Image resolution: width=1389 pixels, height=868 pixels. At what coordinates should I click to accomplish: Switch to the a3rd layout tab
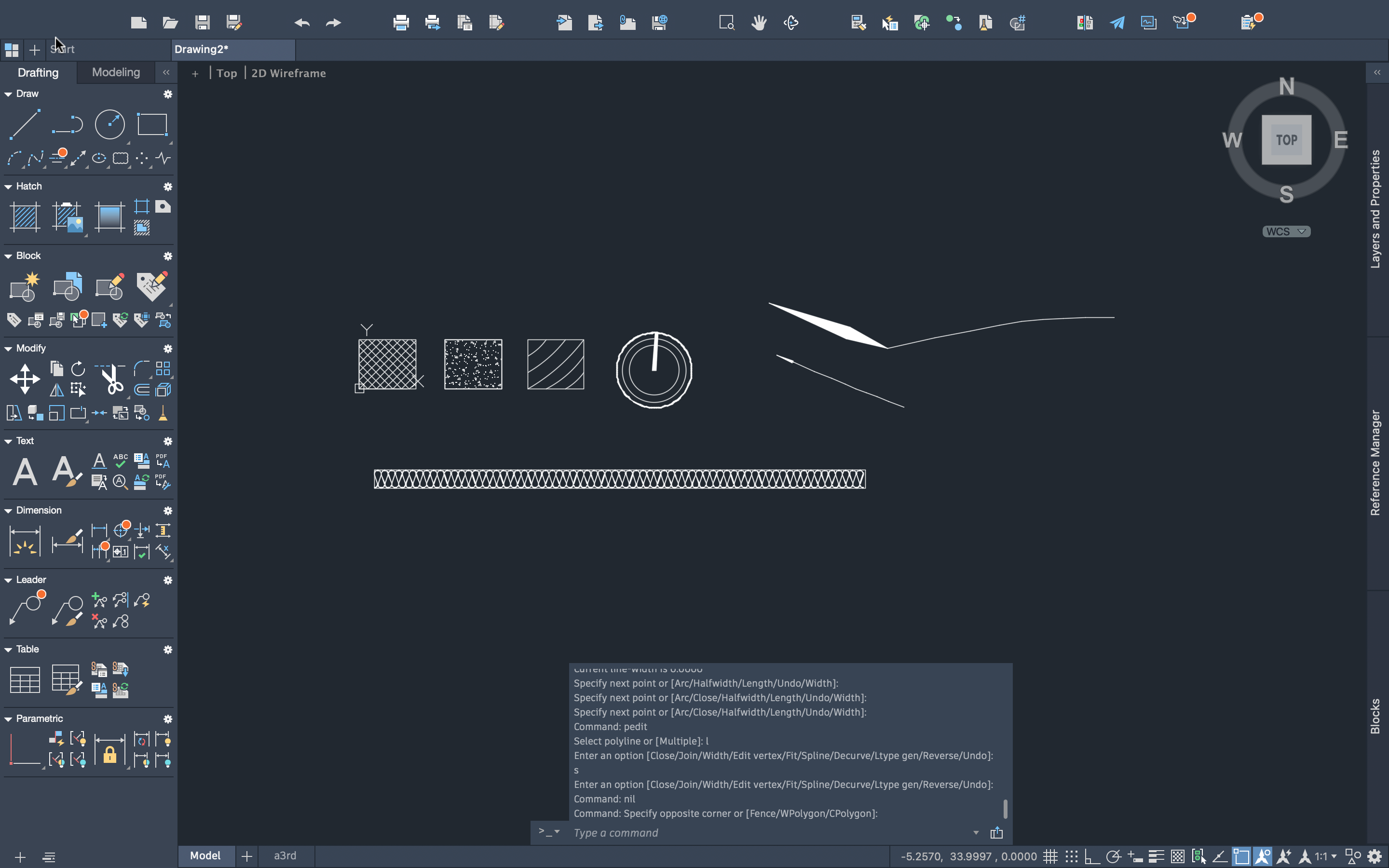coord(285,855)
